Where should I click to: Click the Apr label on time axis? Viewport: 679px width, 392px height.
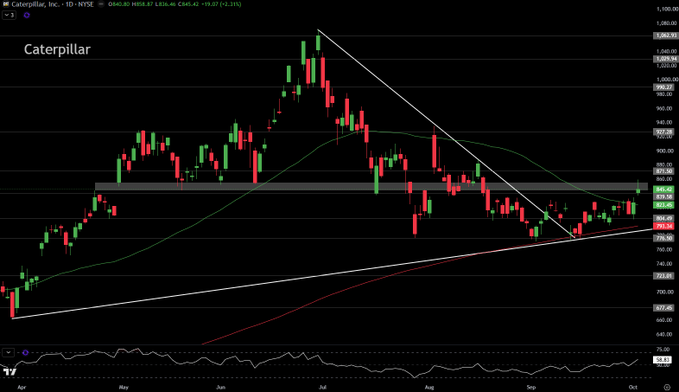click(x=22, y=387)
